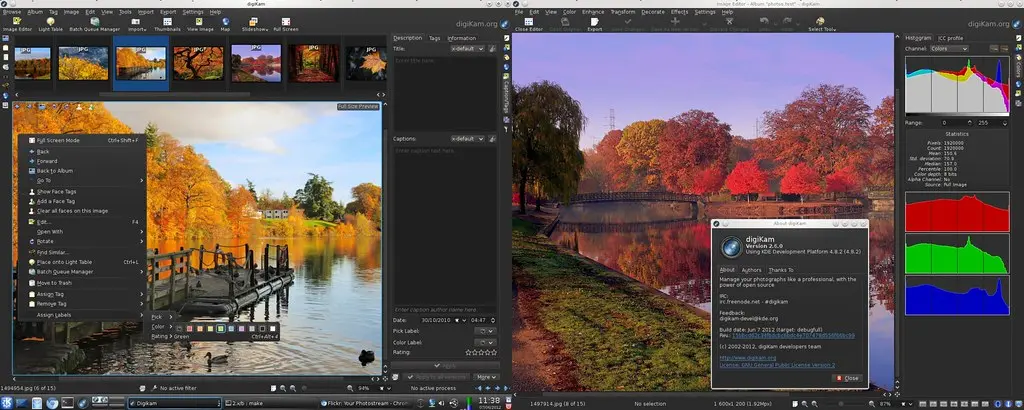Open Authors tab in About digiKam dialog
1024x410 pixels.
751,270
